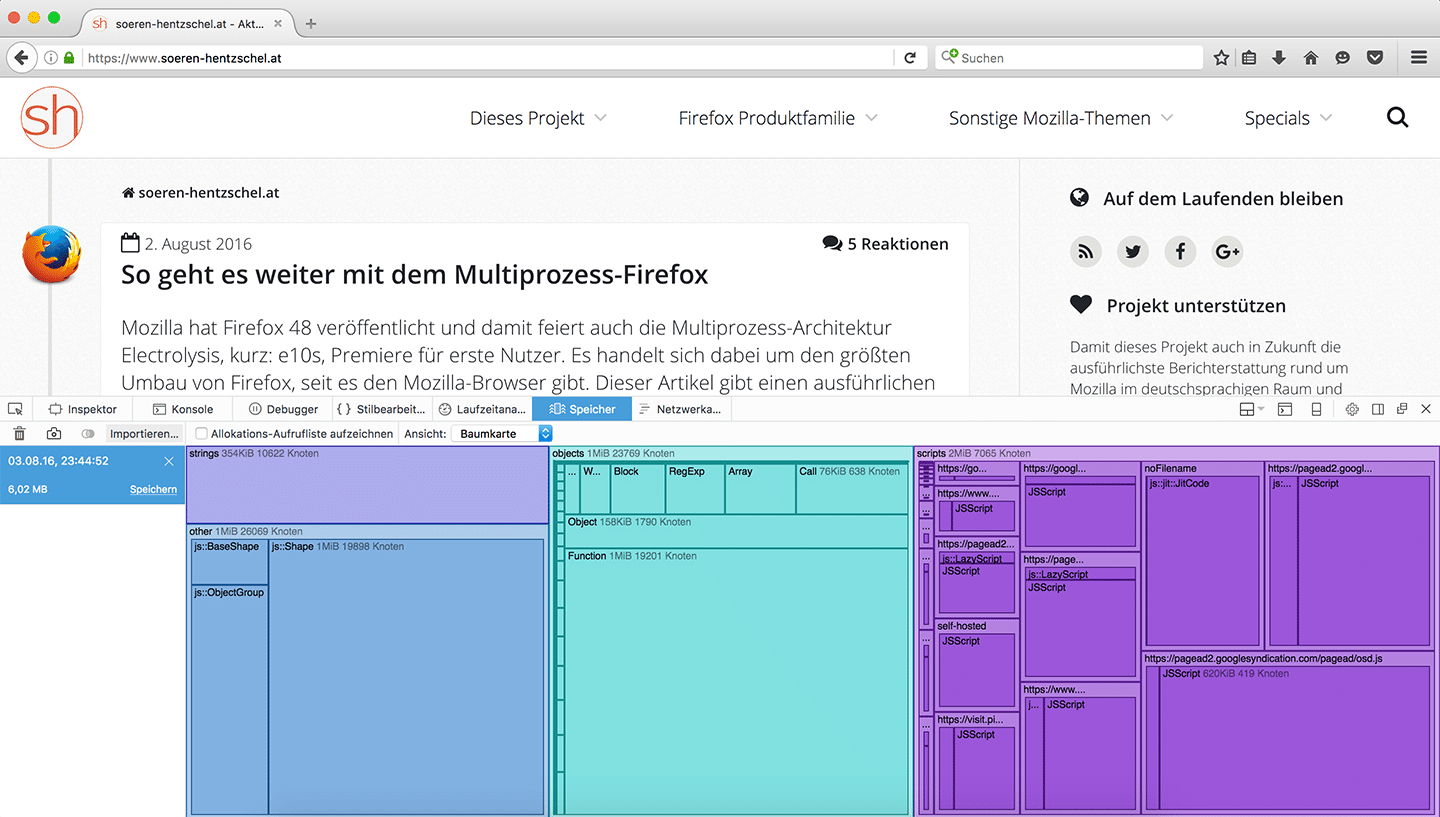Viewport: 1440px width, 817px height.
Task: Open responsive design mode icon
Action: coord(1317,409)
